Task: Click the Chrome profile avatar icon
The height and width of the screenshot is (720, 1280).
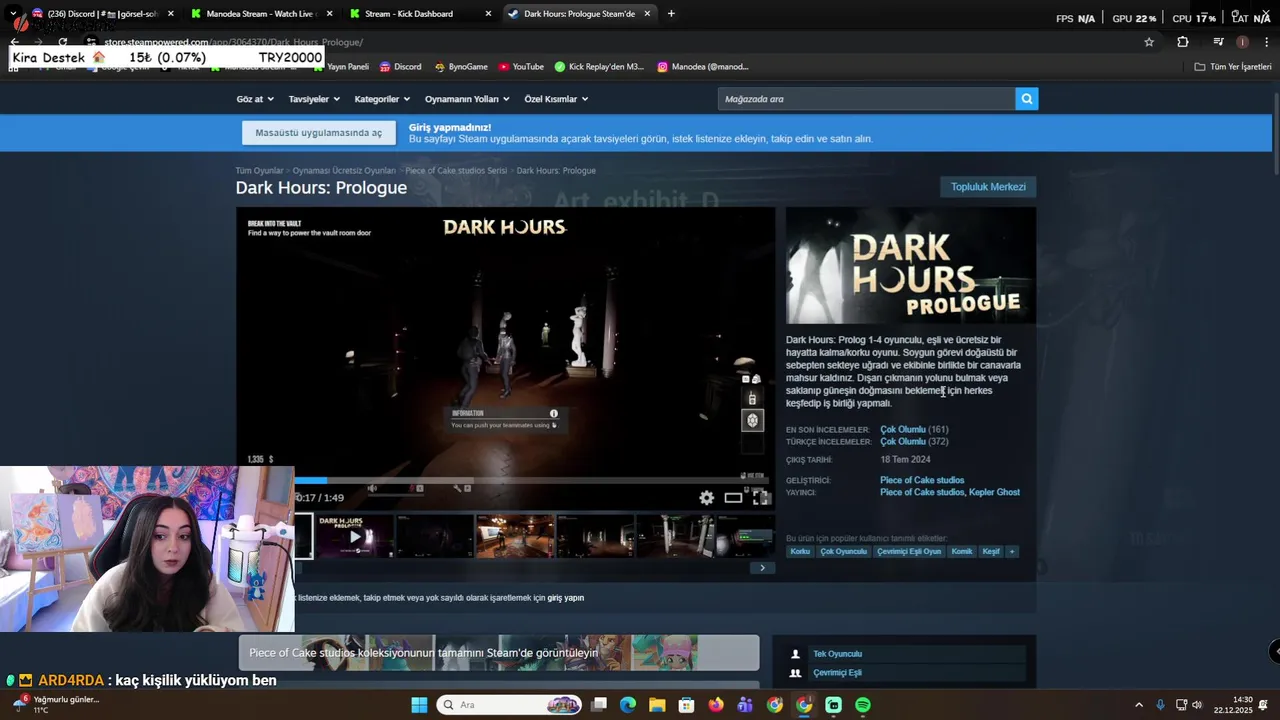Action: pos(1242,42)
